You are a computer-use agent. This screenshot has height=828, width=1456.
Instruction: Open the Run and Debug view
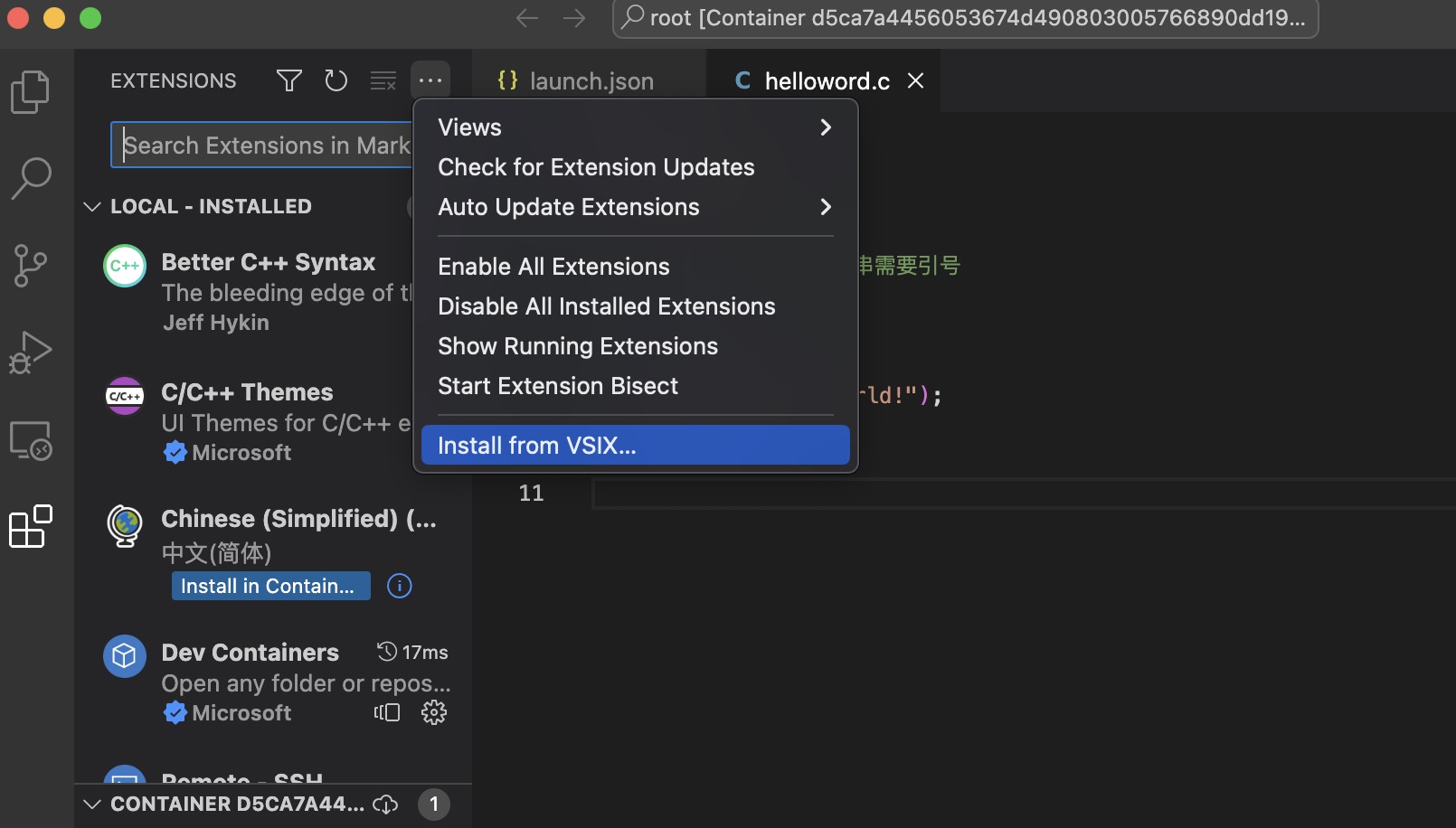31,353
